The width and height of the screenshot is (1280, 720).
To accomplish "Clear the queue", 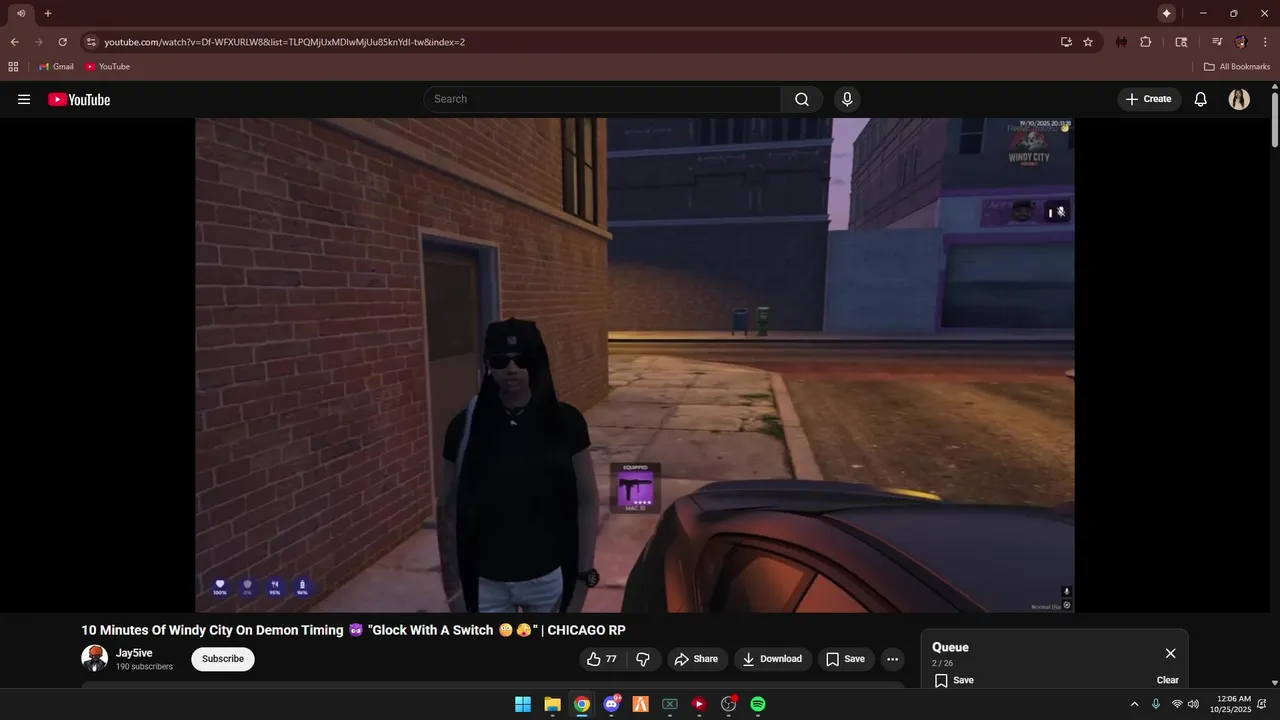I will 1168,680.
